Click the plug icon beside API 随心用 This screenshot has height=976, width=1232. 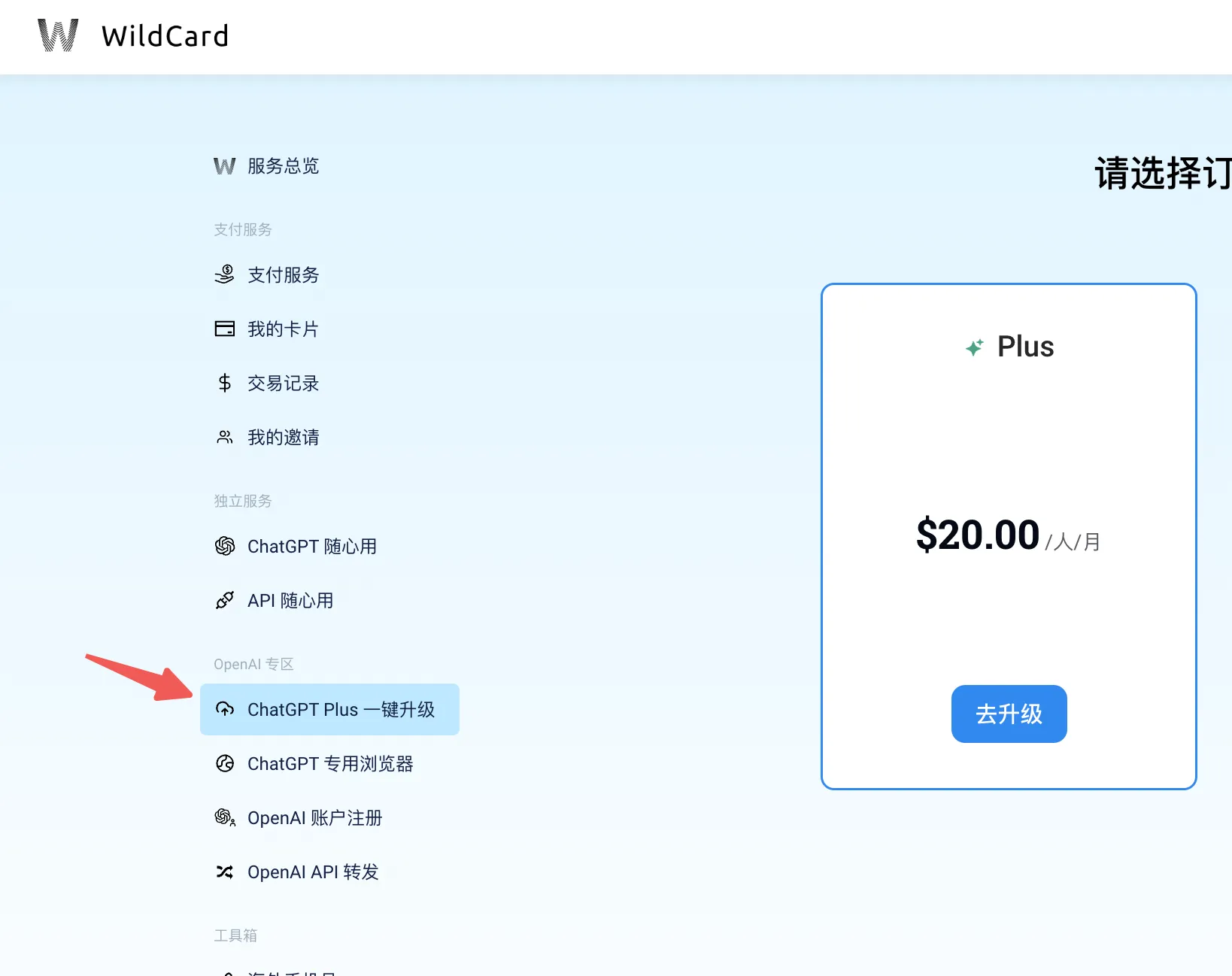pos(224,600)
